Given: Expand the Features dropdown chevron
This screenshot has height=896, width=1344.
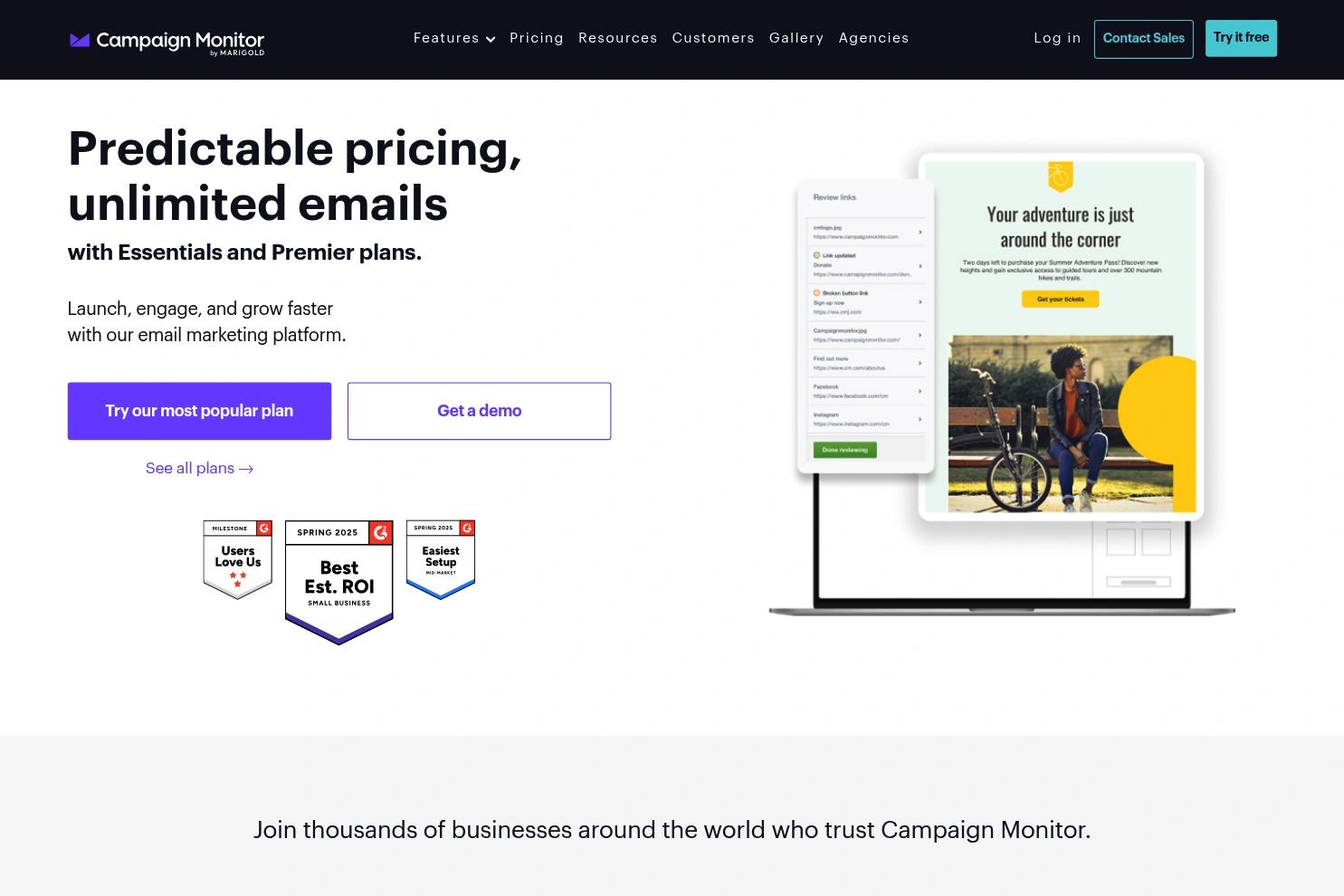Looking at the screenshot, I should (491, 39).
